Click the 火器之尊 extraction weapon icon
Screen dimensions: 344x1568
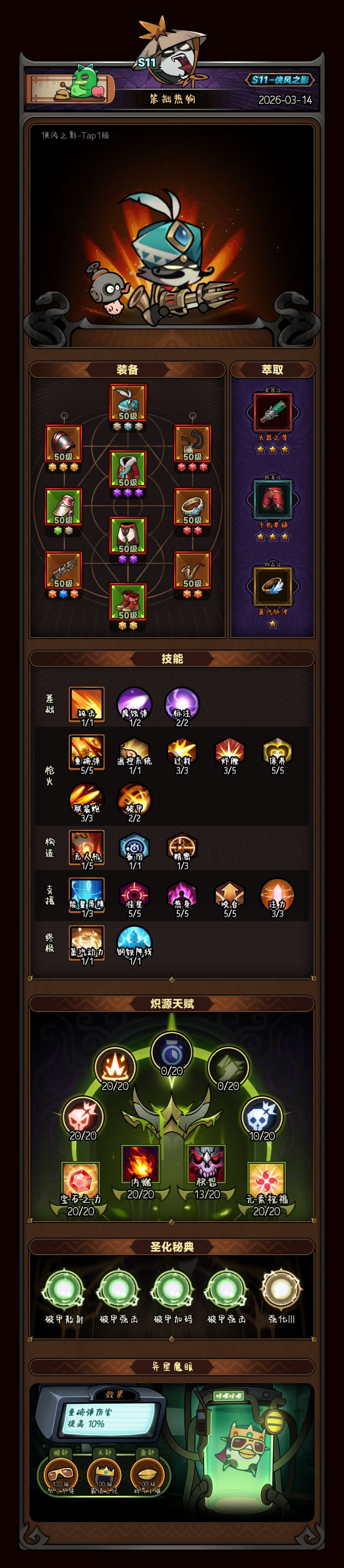pyautogui.click(x=273, y=413)
